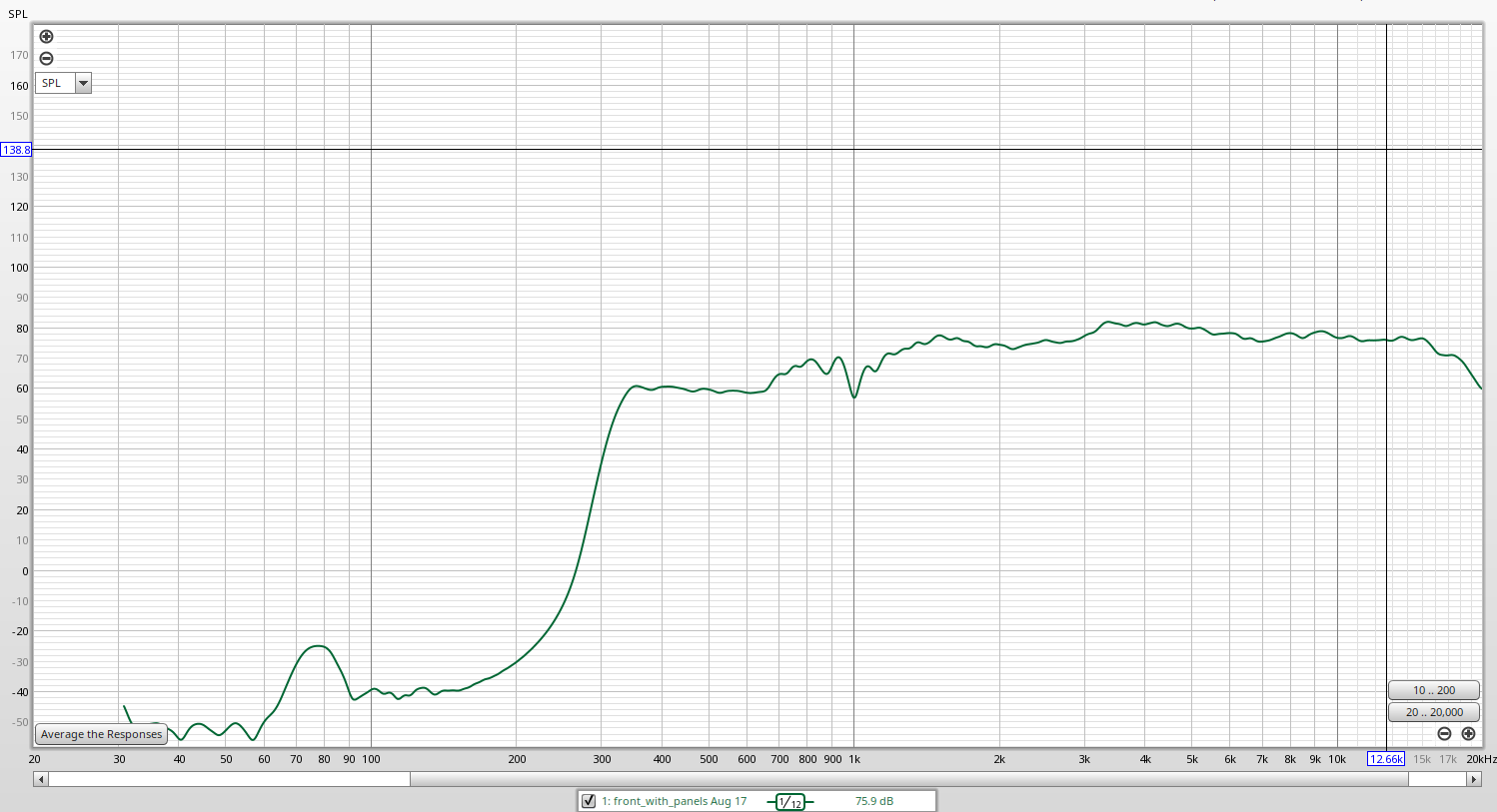Select the 1: front_with_panels Aug 17 legend label
This screenshot has height=812, width=1497.
coord(675,801)
